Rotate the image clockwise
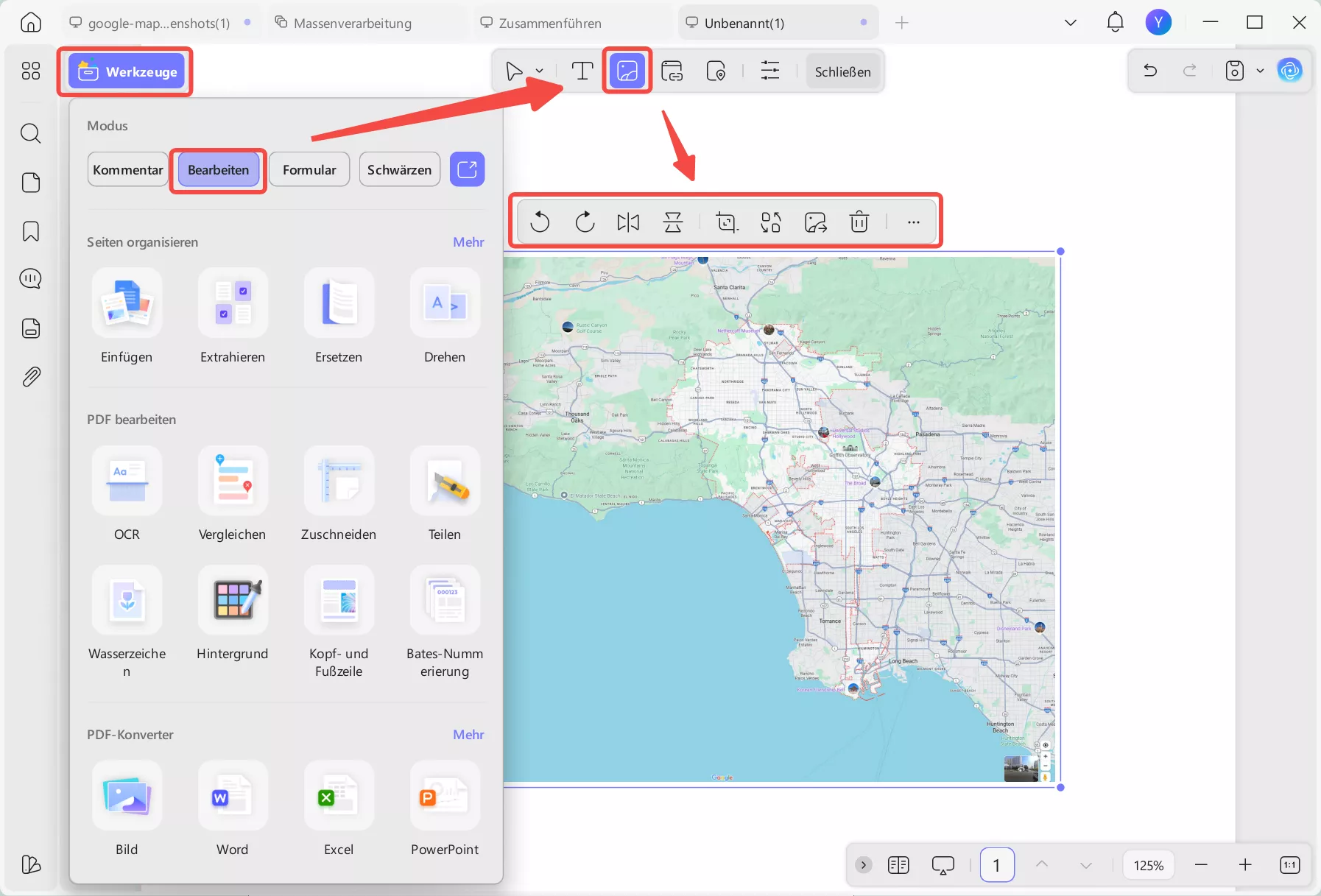The height and width of the screenshot is (896, 1321). click(585, 222)
